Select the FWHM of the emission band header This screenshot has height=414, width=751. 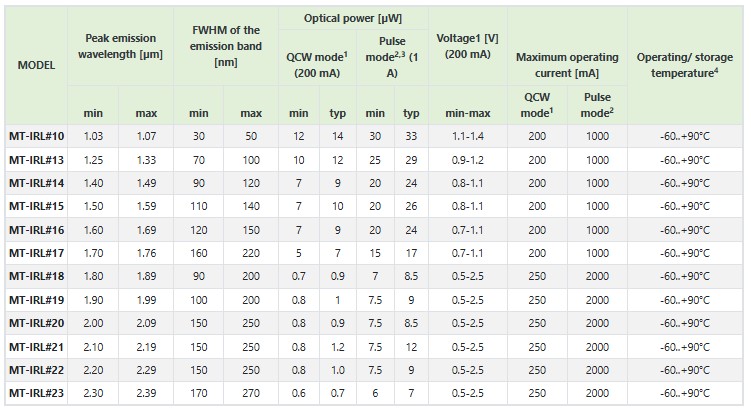[x=226, y=46]
